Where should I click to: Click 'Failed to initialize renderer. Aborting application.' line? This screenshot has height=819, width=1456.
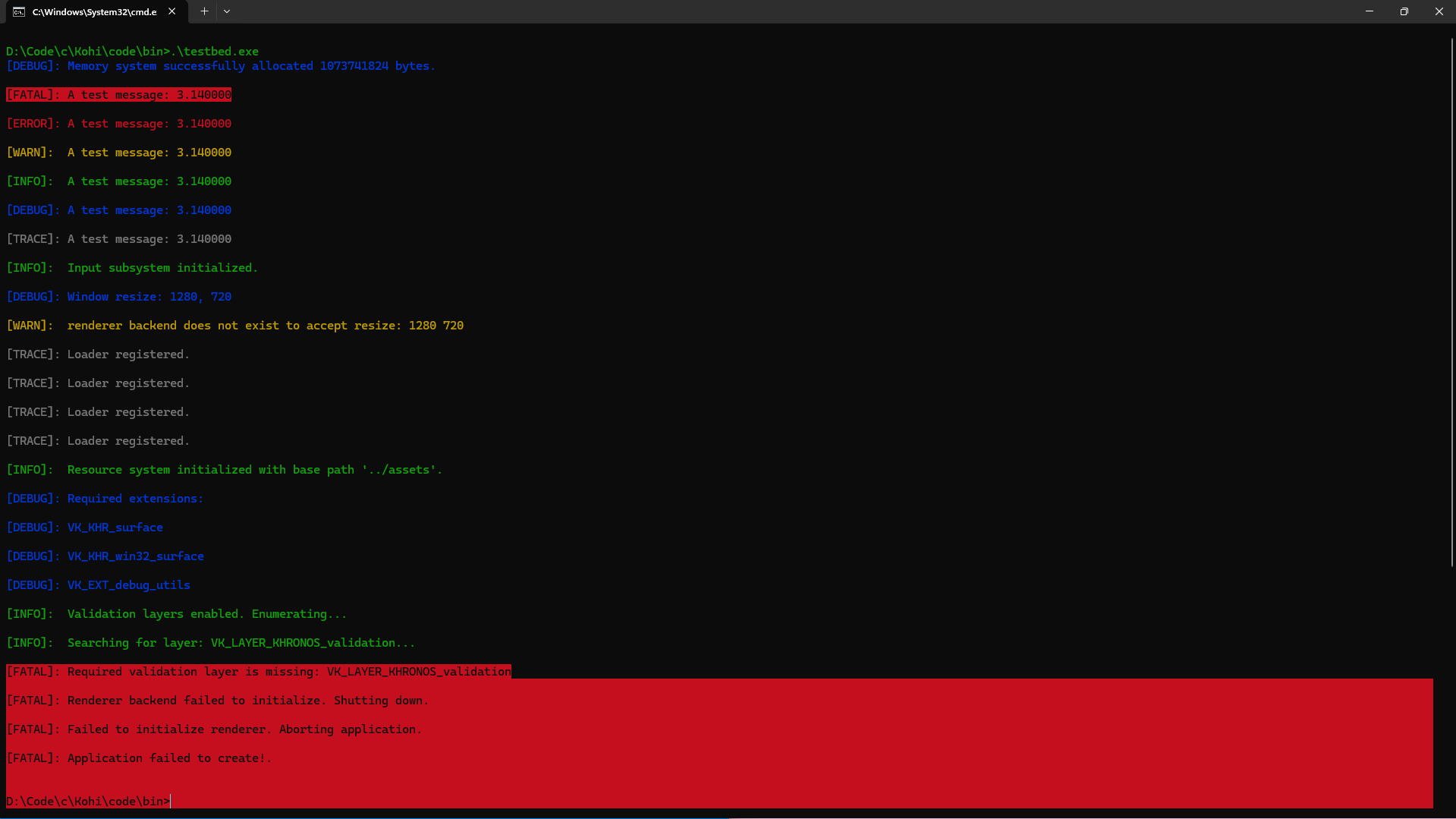coord(214,729)
